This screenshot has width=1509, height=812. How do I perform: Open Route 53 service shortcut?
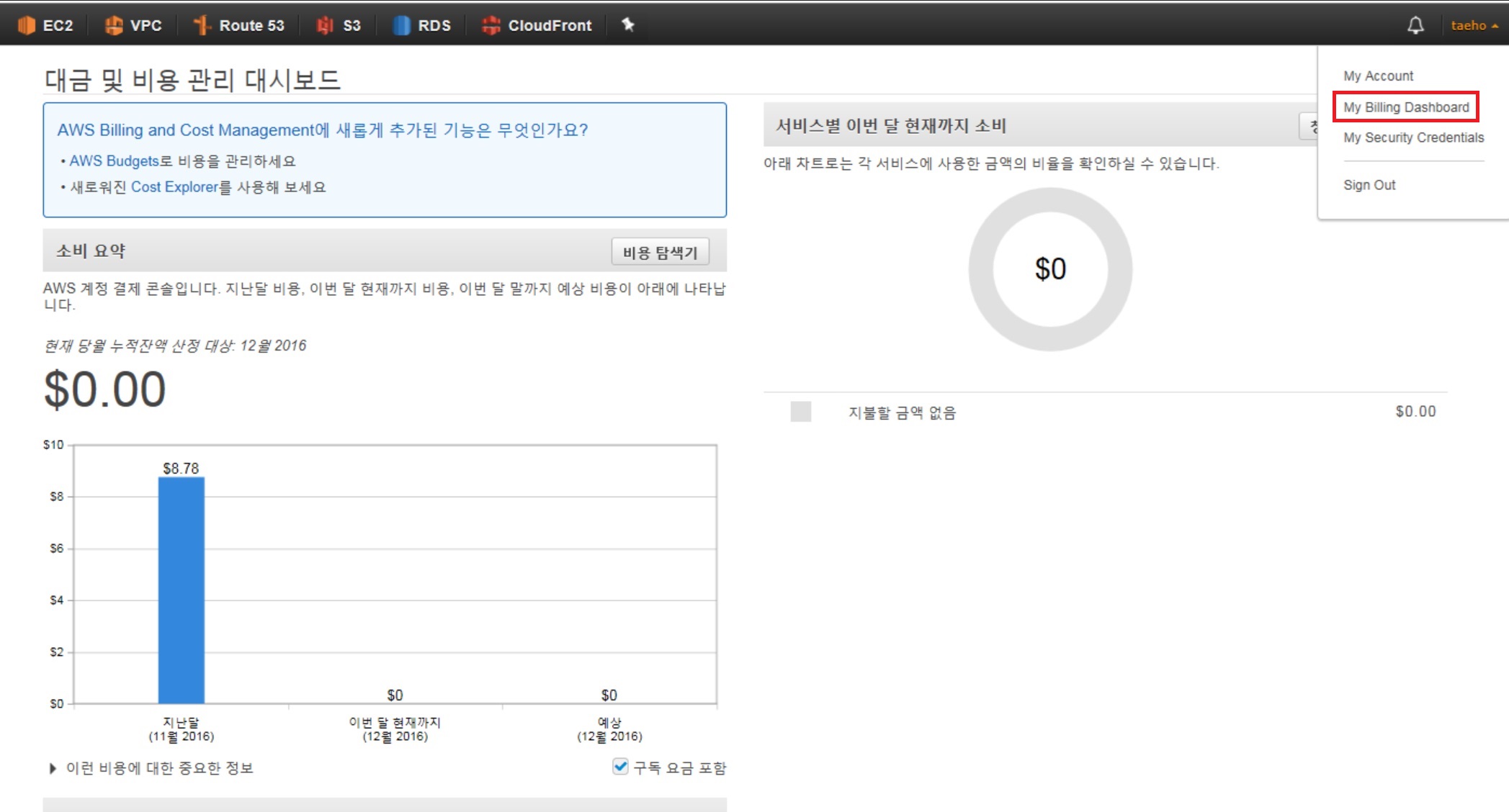coord(239,25)
